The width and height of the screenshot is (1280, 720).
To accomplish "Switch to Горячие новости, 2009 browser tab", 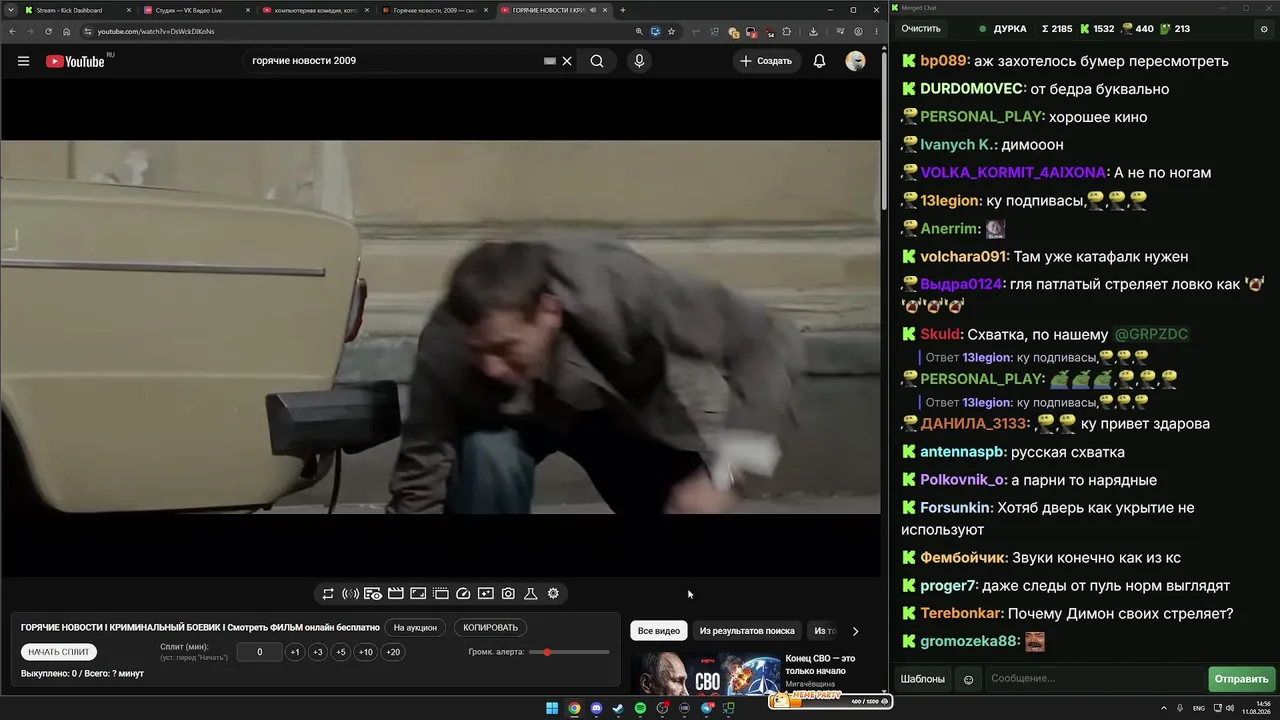I will [435, 10].
